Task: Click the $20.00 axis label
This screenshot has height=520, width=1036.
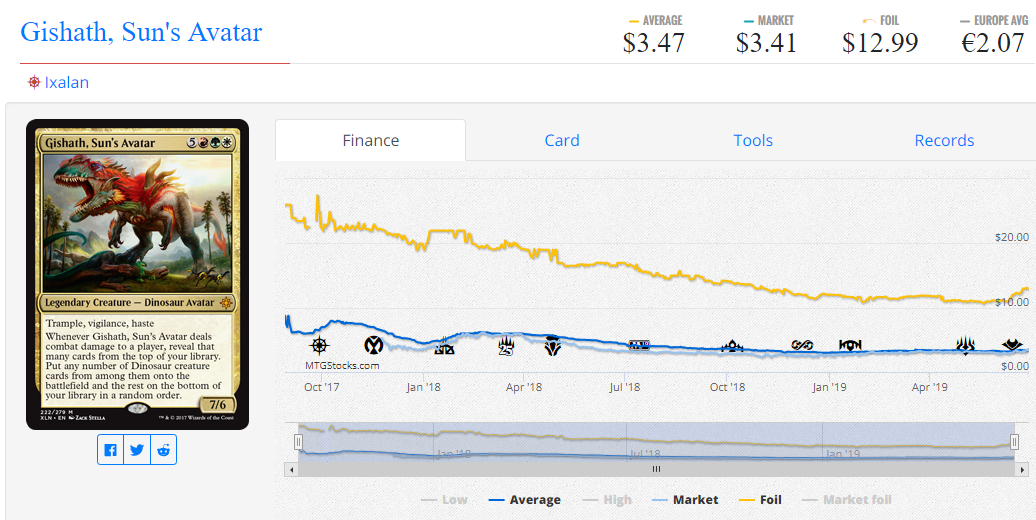Action: (x=1012, y=237)
